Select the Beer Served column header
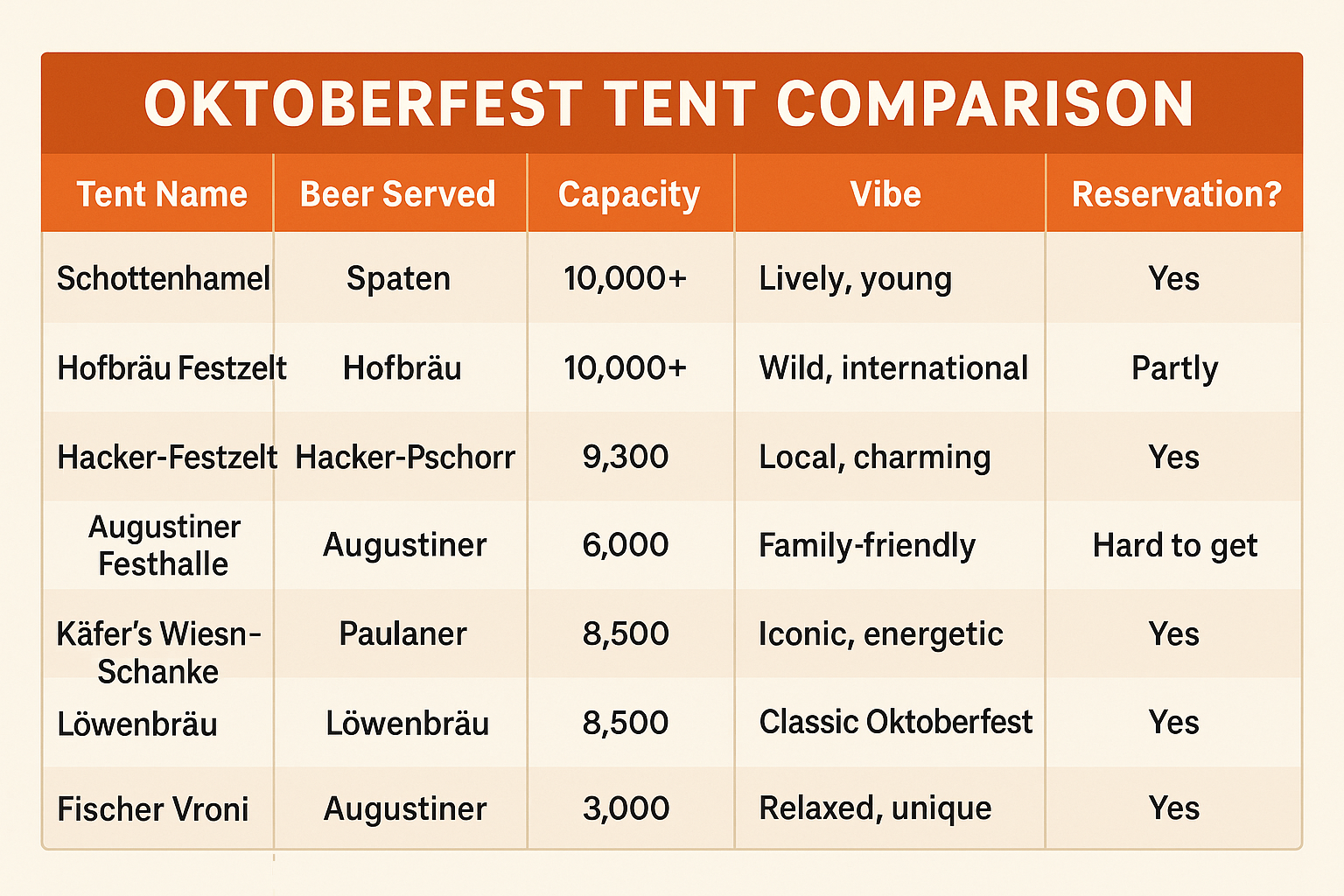The width and height of the screenshot is (1344, 896). 398,194
